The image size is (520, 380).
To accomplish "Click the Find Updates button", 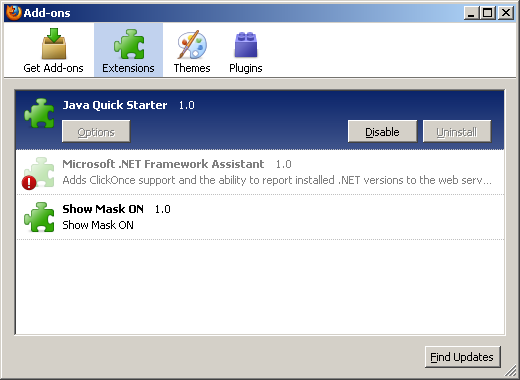I will pos(462,357).
